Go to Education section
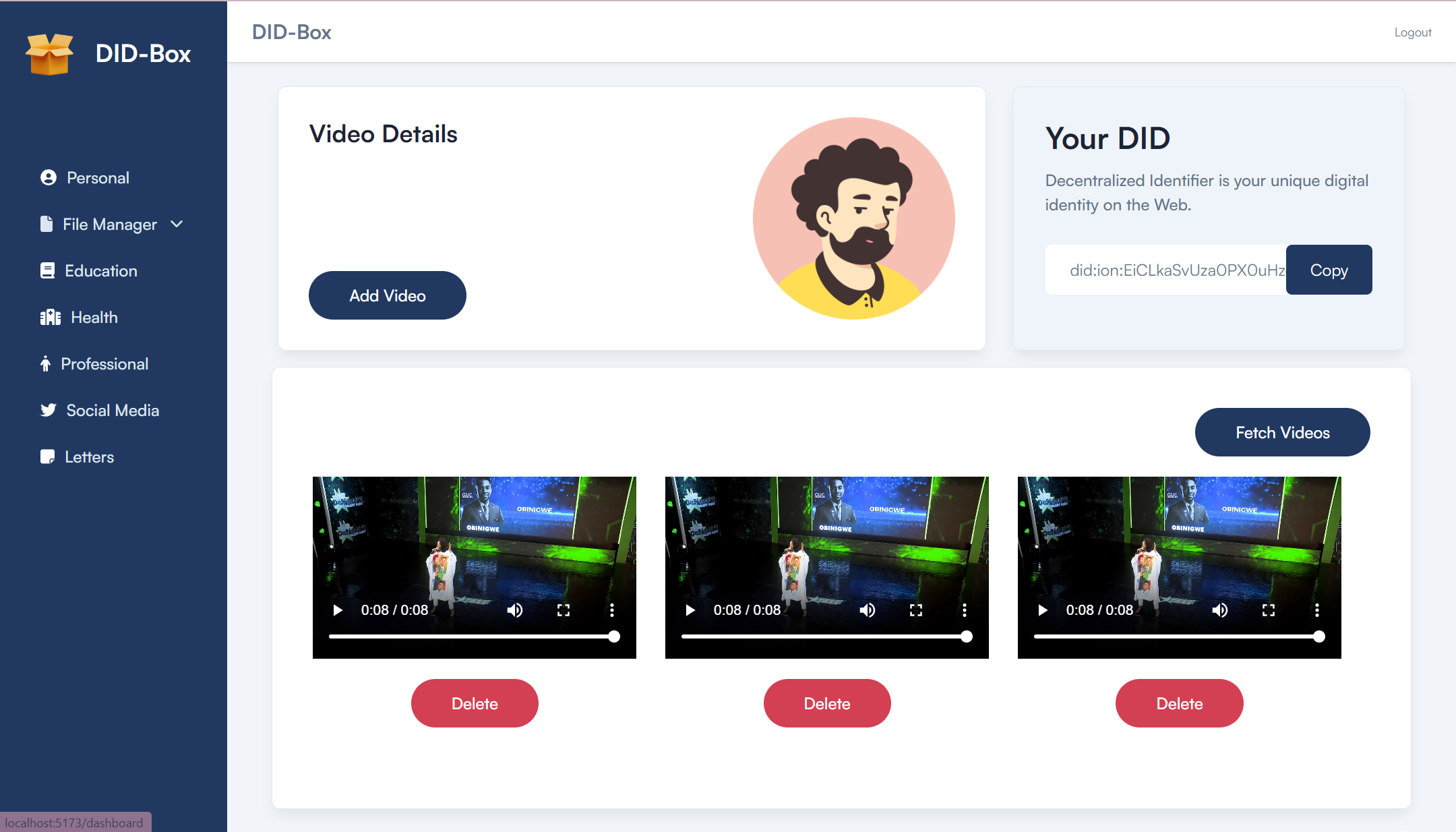 (x=100, y=271)
